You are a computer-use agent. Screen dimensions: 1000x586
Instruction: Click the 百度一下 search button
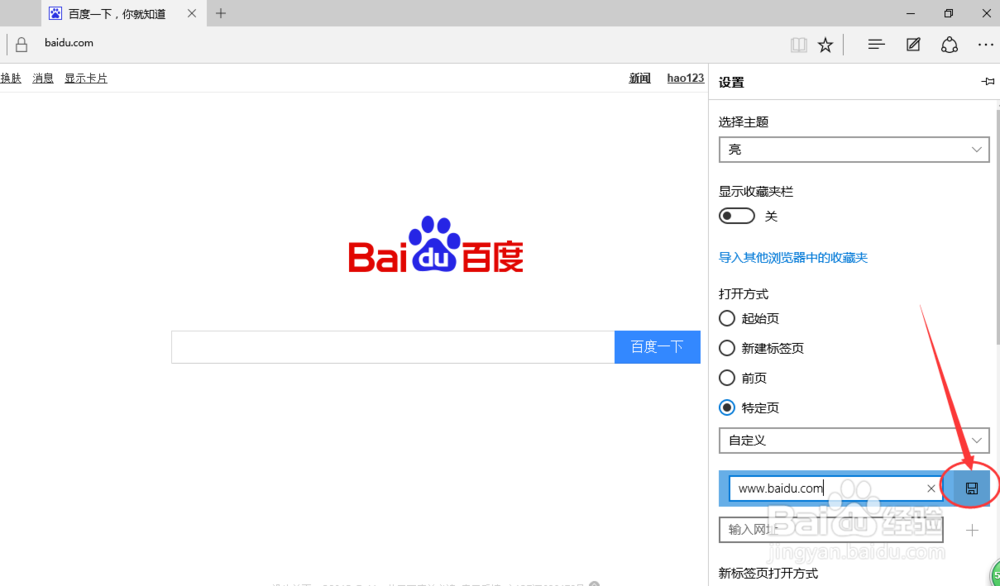click(x=657, y=347)
